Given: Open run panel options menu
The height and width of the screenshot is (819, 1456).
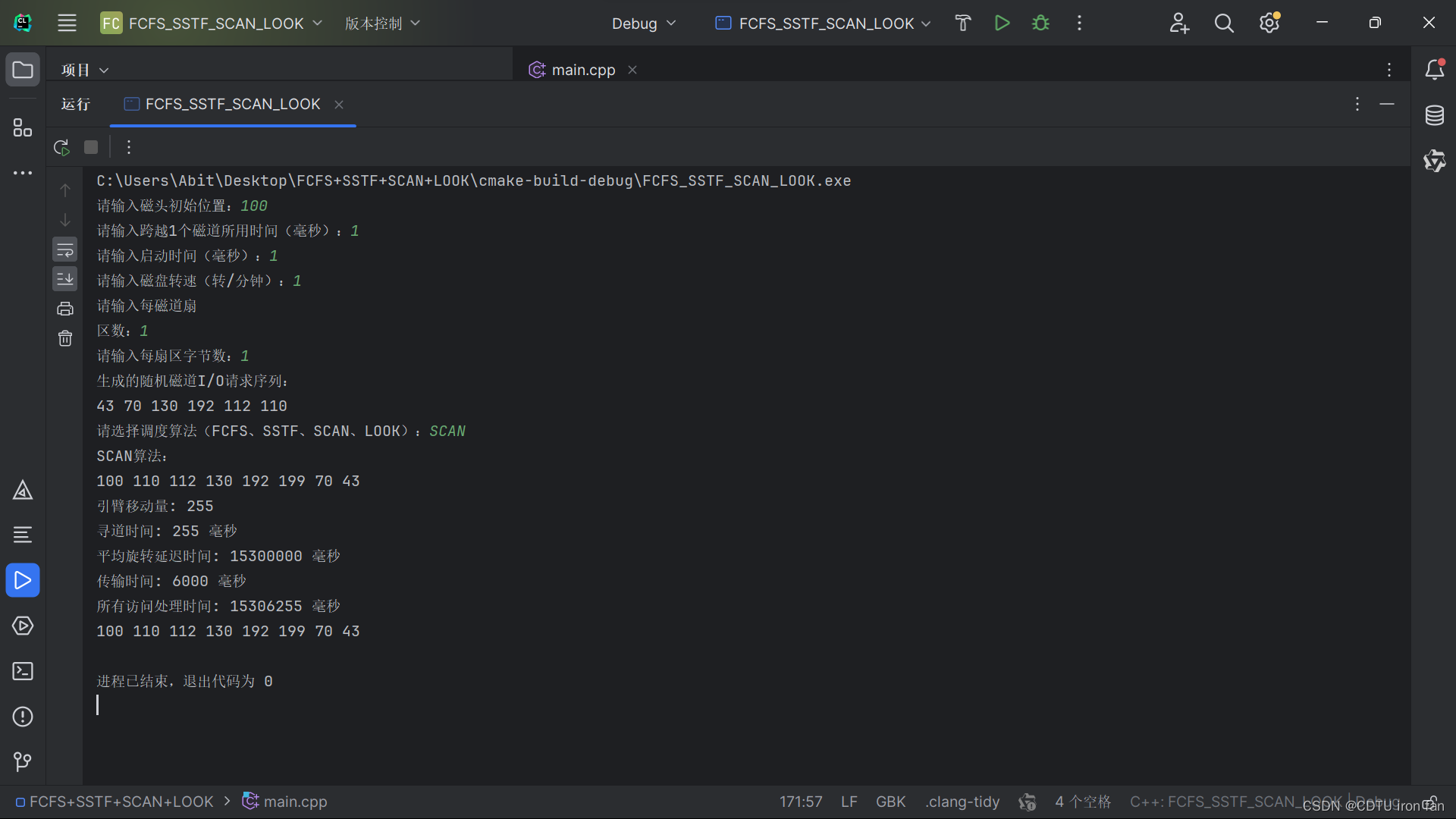Looking at the screenshot, I should point(1357,104).
